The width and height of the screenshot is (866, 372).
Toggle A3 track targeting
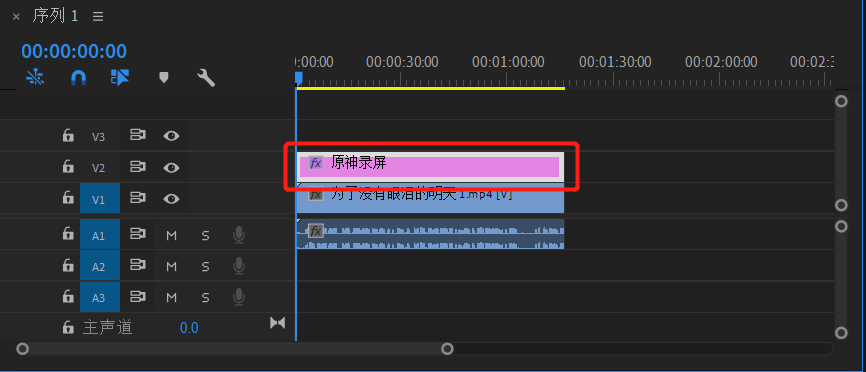(x=100, y=298)
